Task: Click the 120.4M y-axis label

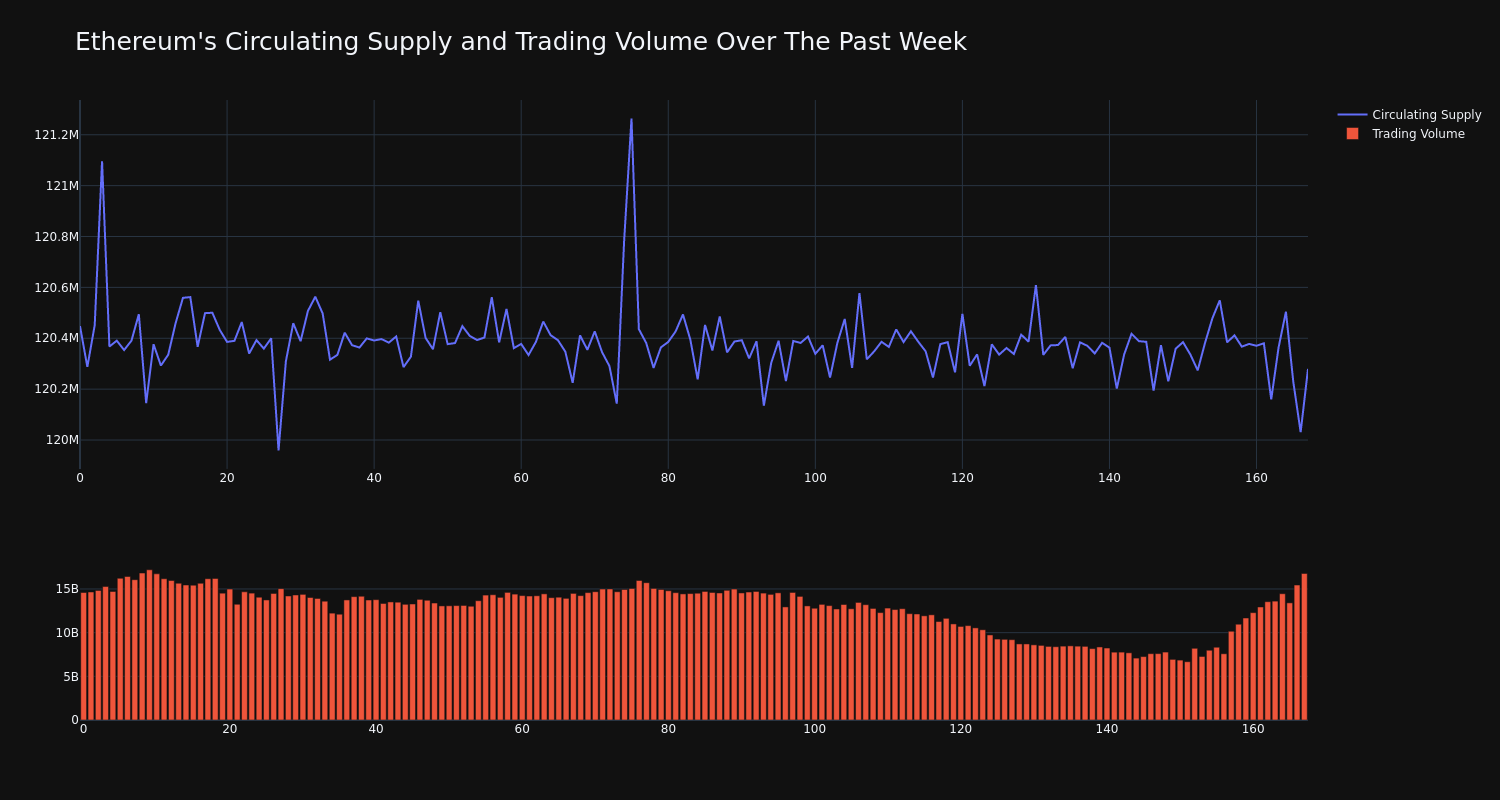Action: [x=56, y=338]
